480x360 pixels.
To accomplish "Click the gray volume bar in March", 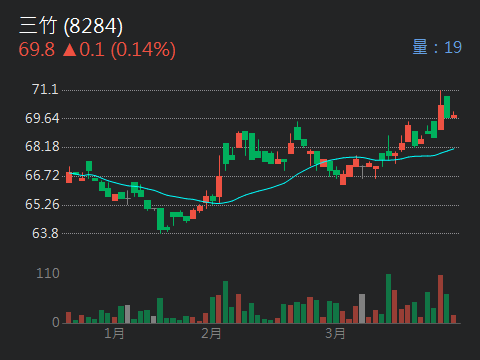I will pos(362,309).
